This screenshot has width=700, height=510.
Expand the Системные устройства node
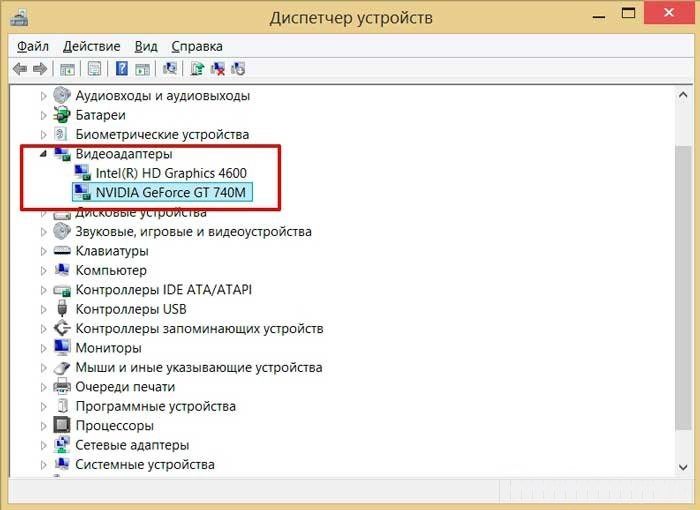43,465
